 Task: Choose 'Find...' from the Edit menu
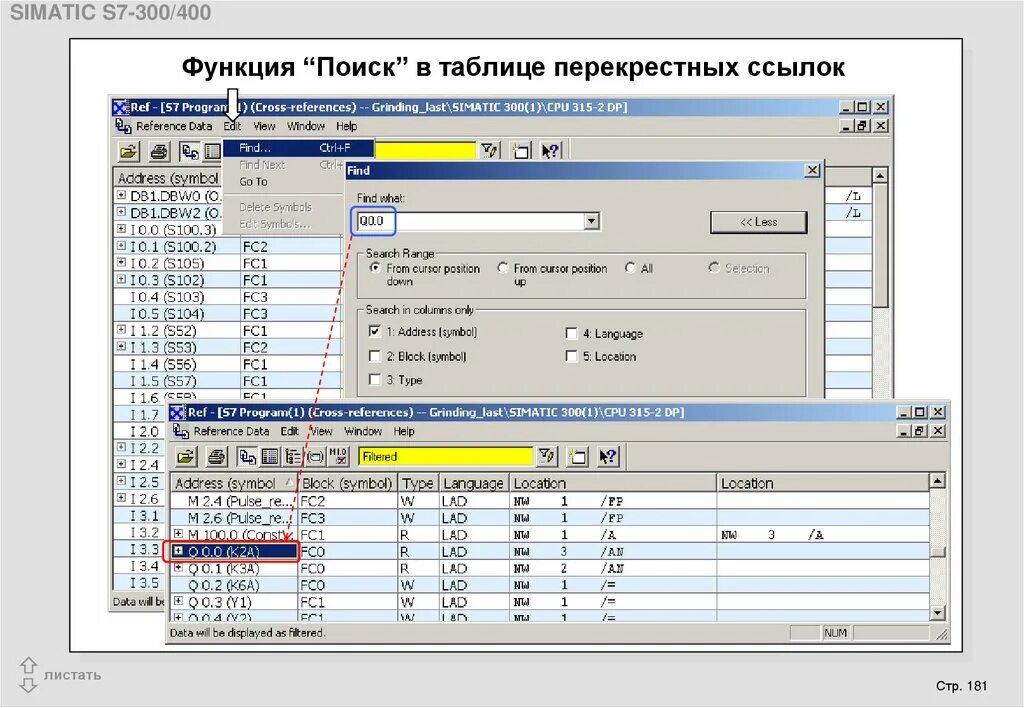(298, 148)
